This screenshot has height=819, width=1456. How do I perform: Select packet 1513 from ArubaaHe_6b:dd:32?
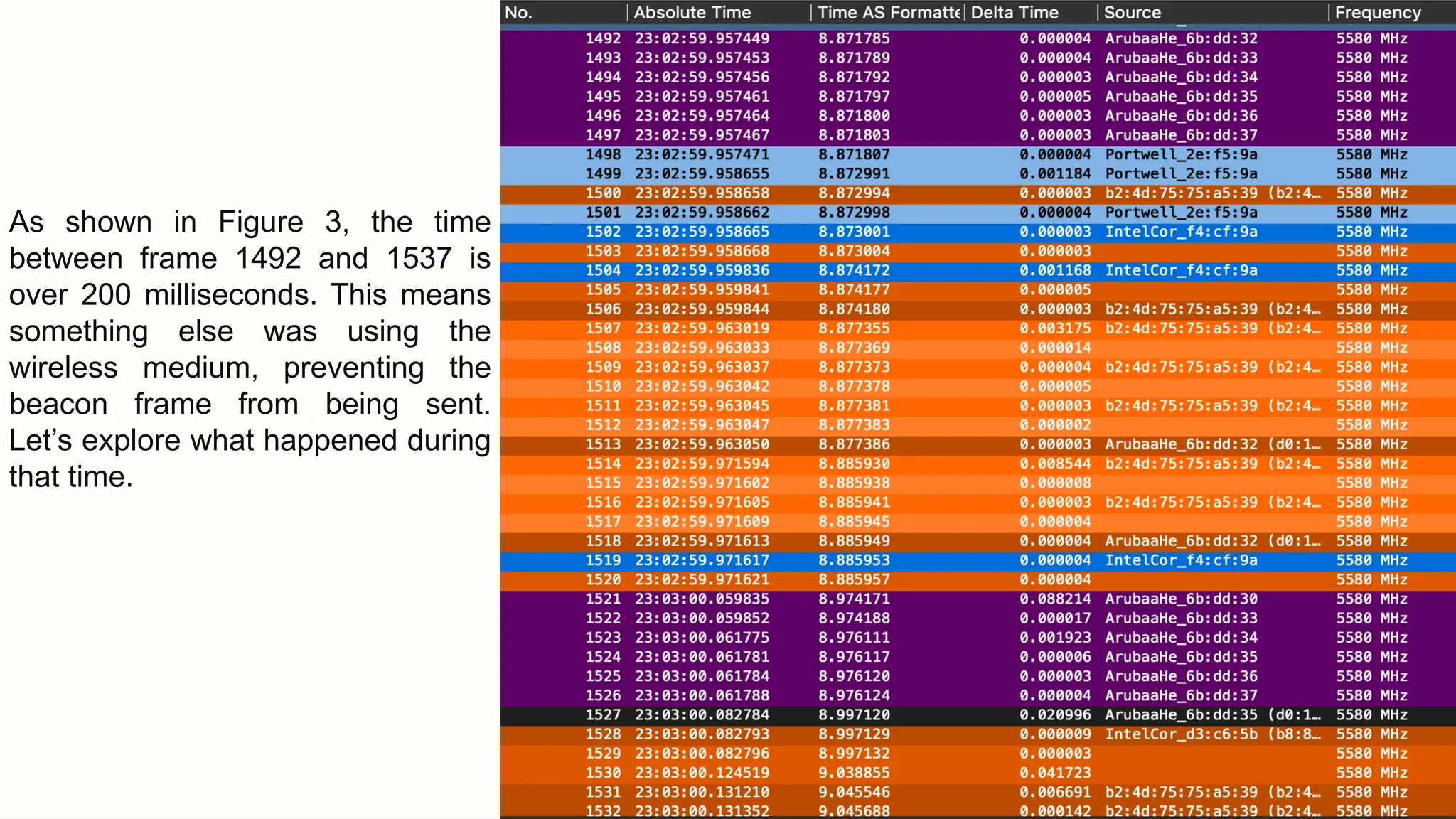tap(978, 444)
